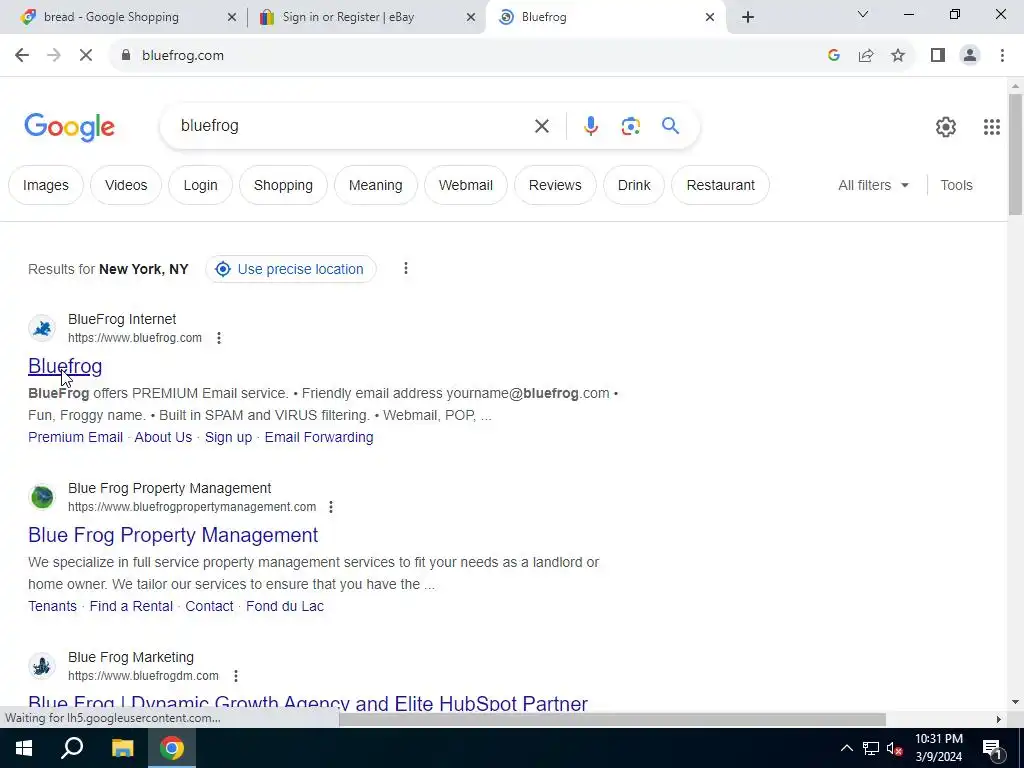Open Windows Start menu

[x=24, y=748]
